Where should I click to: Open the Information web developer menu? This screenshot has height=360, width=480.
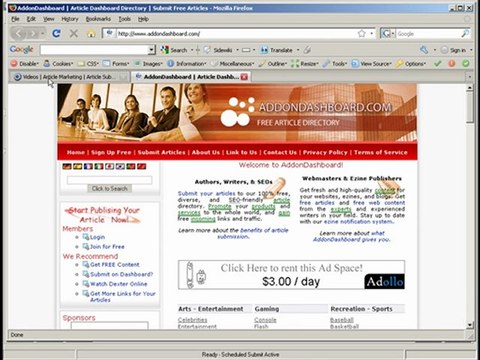click(x=187, y=63)
